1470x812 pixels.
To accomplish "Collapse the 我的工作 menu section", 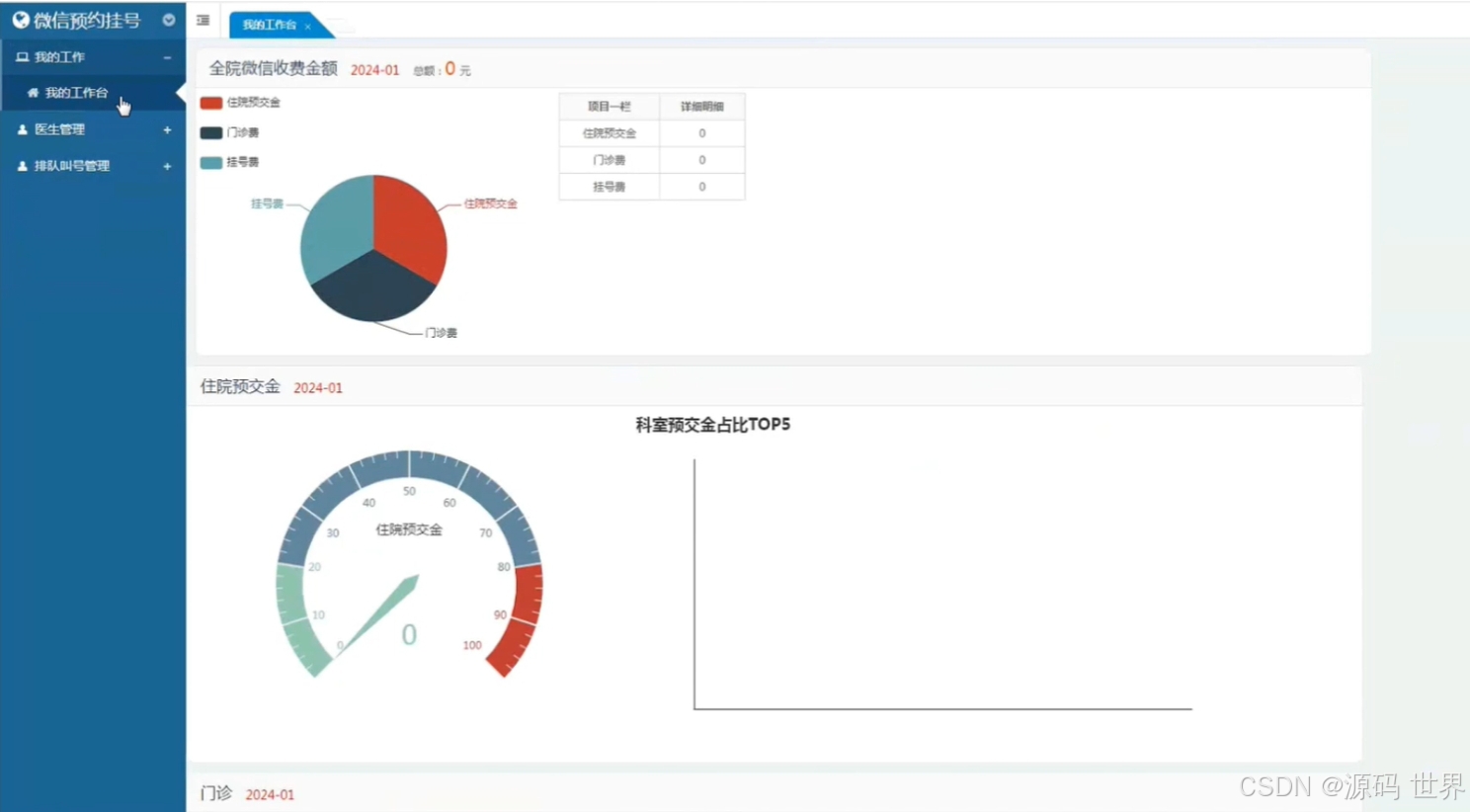I will (x=167, y=57).
